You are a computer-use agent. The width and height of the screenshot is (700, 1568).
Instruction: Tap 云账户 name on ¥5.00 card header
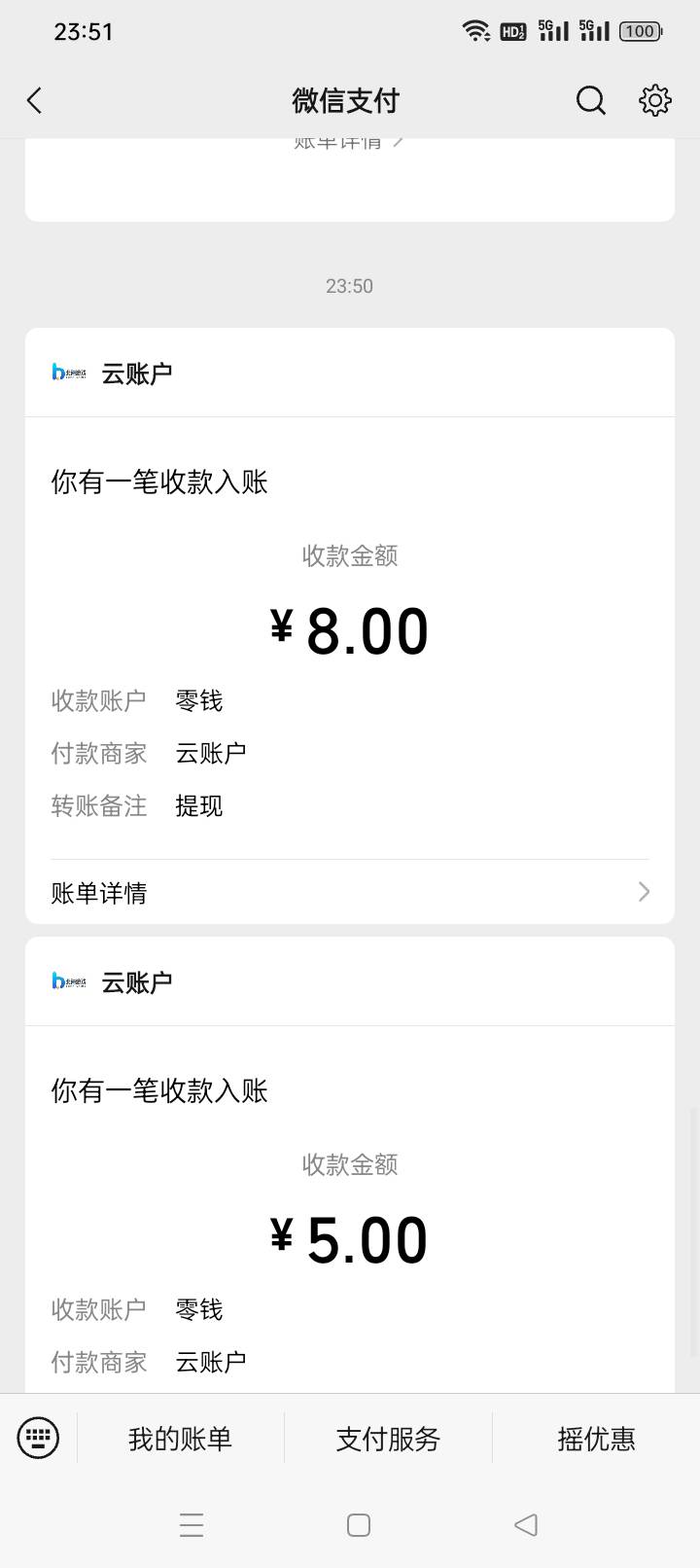click(137, 982)
